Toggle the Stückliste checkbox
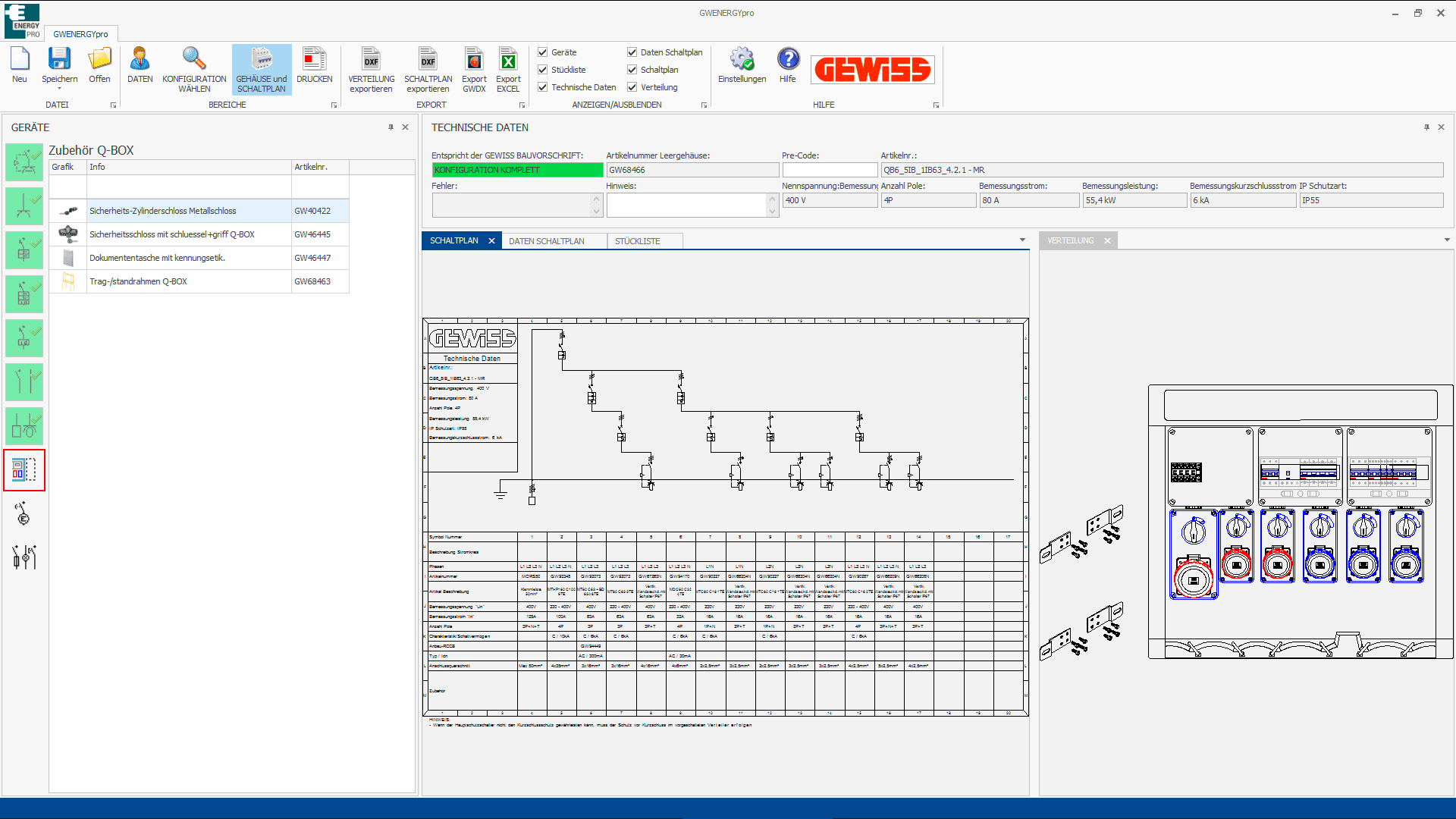 pyautogui.click(x=543, y=70)
